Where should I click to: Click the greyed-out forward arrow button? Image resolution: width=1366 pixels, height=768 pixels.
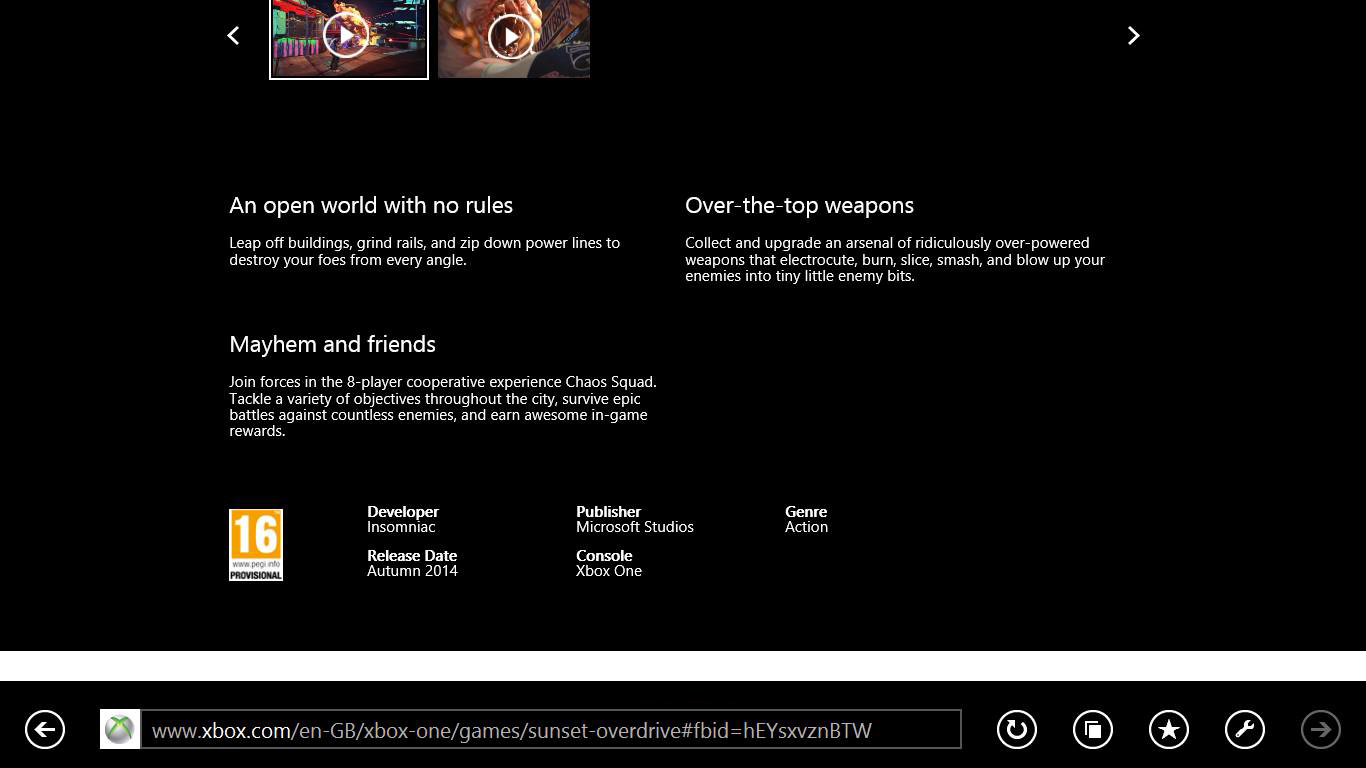(x=1320, y=730)
